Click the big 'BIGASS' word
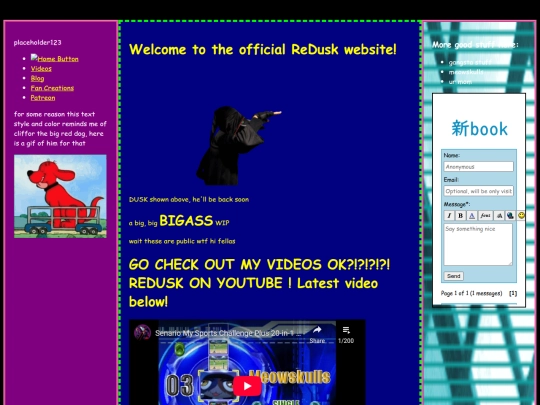This screenshot has width=540, height=405. point(186,221)
